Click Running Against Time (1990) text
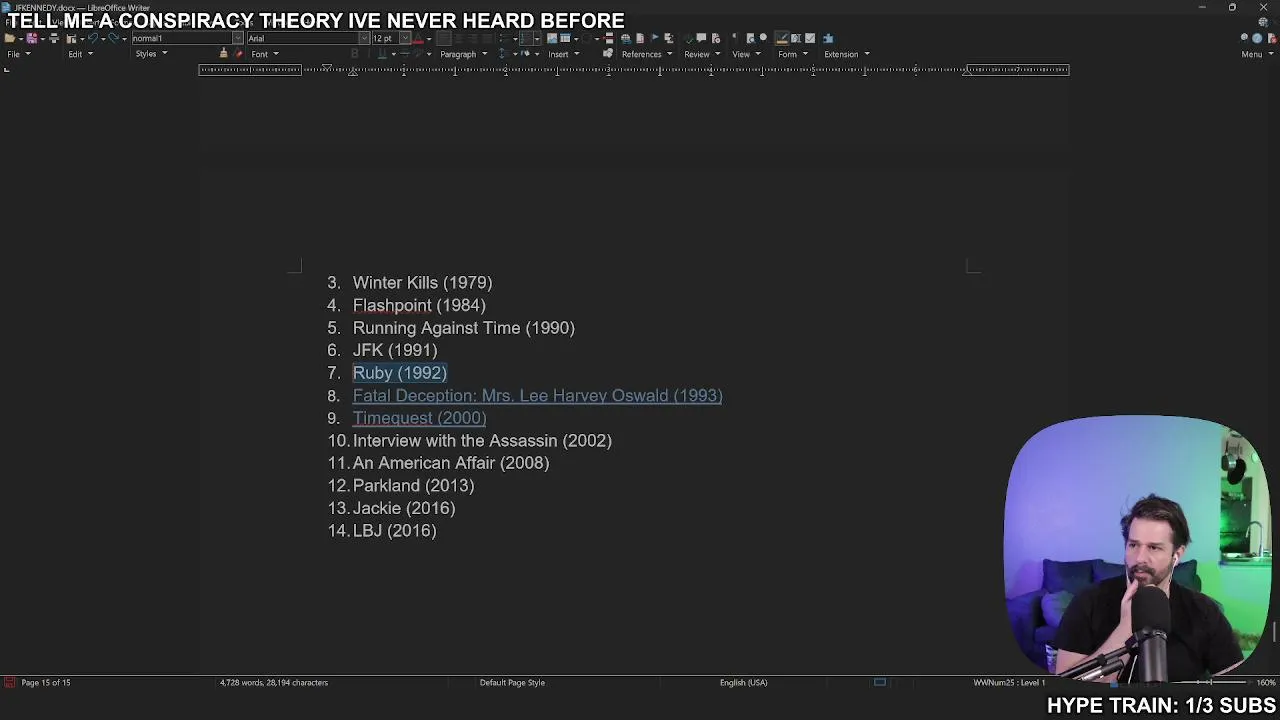1280x720 pixels. pos(463,328)
